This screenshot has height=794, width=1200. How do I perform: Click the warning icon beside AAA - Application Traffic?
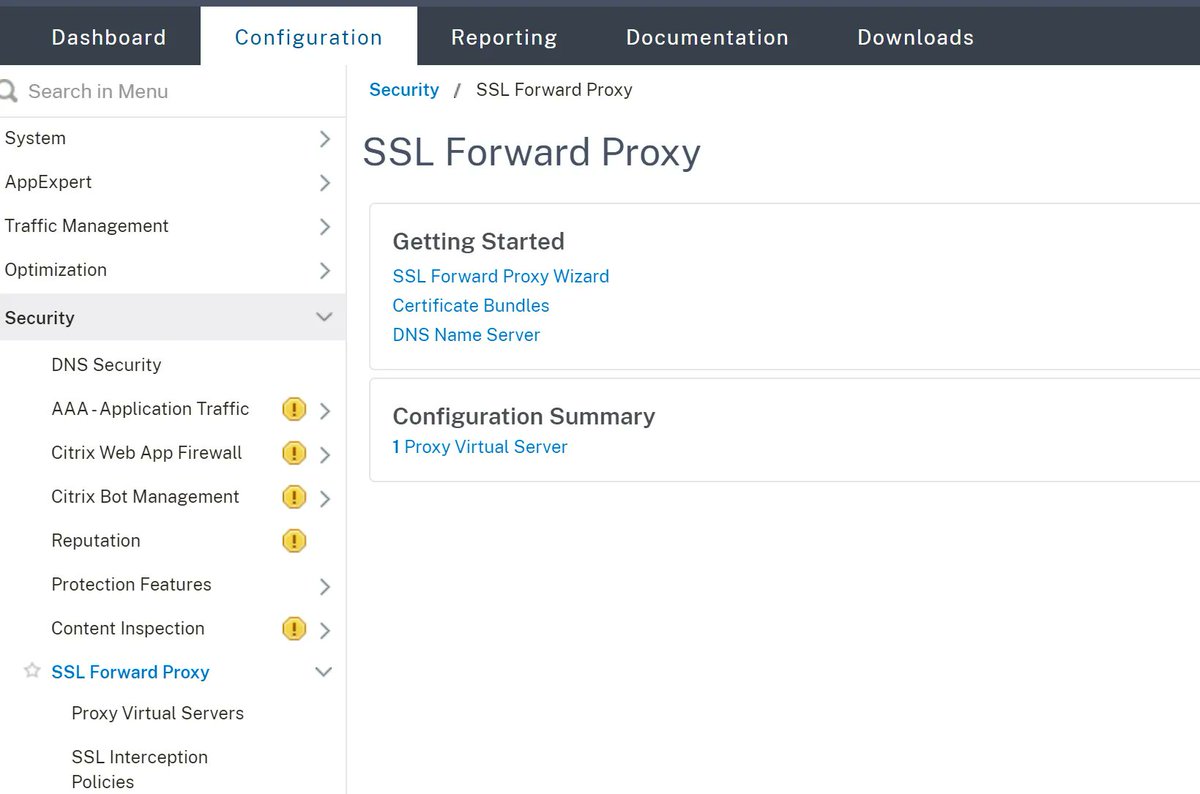click(294, 409)
